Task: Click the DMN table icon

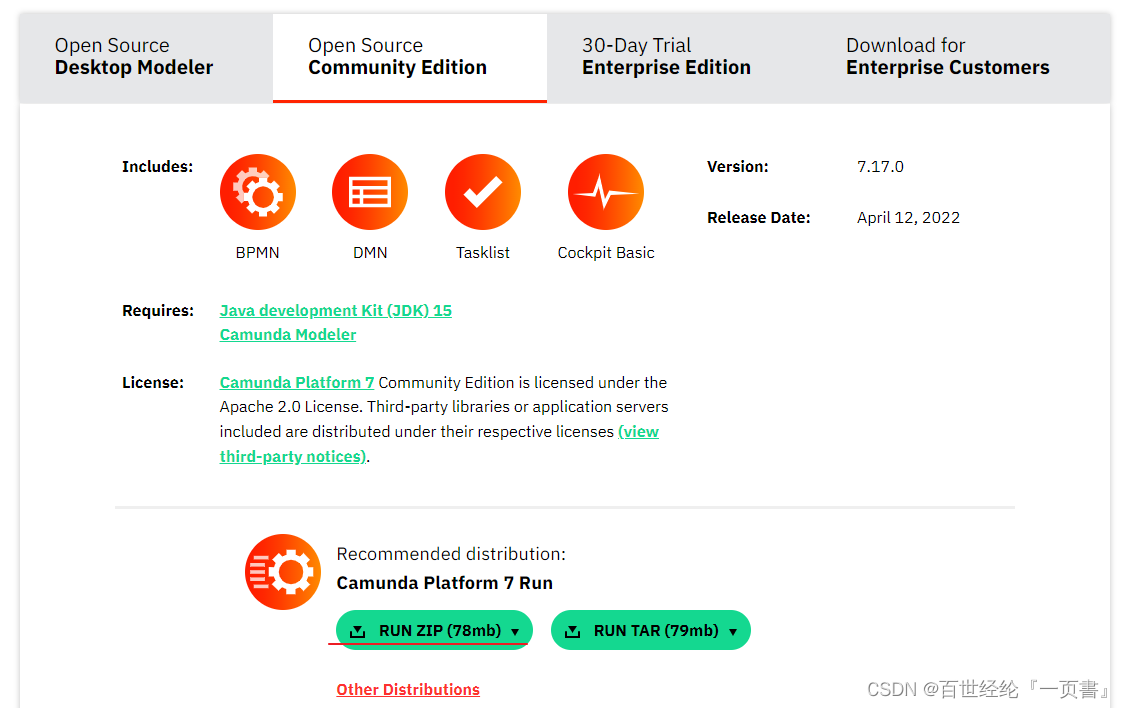Action: 370,192
